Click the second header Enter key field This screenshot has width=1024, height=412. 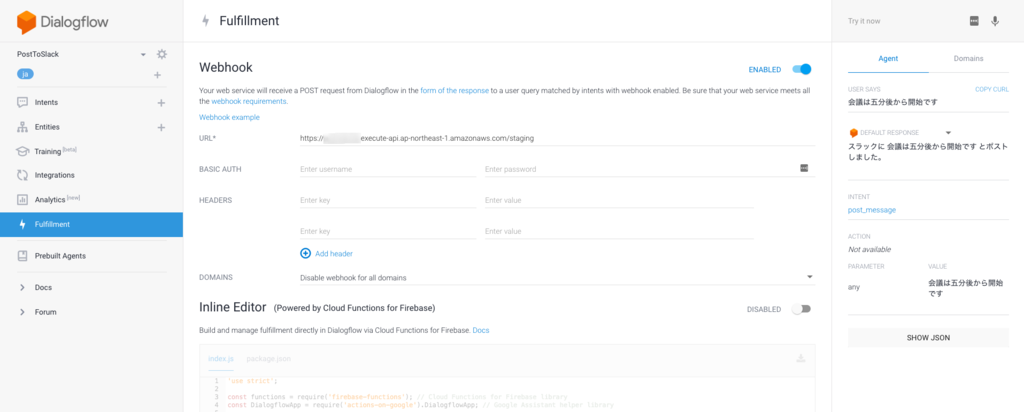pyautogui.click(x=388, y=231)
